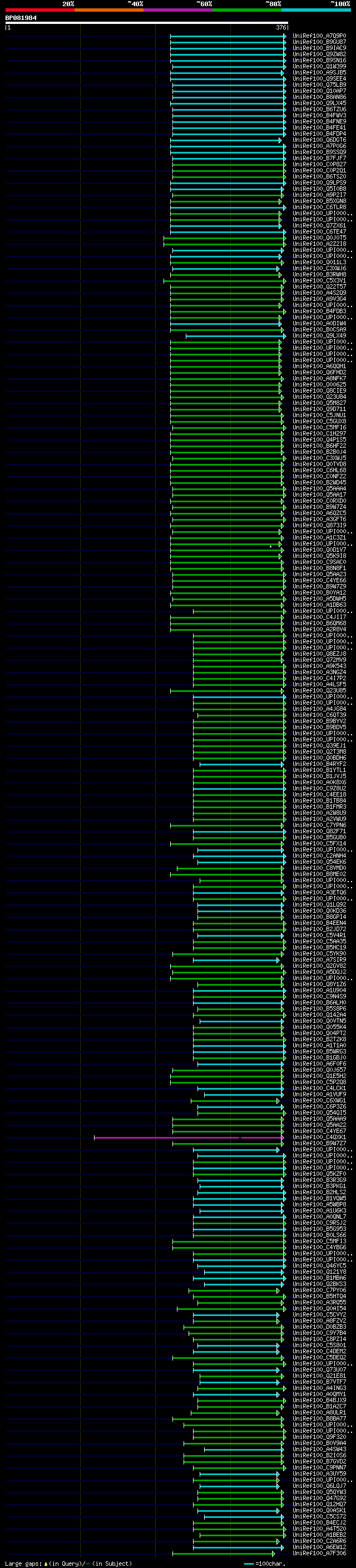Select the UniRef100_B5G953 label
Screen dimensions: 356x1568
(319, 1228)
